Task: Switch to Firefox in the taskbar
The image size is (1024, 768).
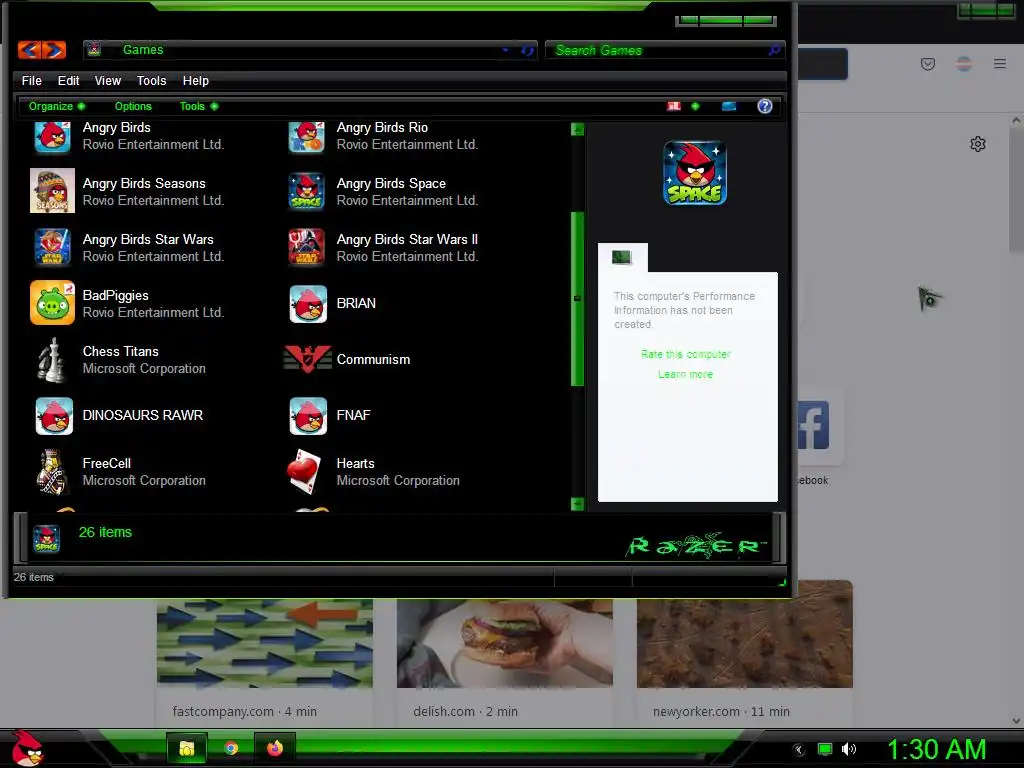Action: [275, 748]
